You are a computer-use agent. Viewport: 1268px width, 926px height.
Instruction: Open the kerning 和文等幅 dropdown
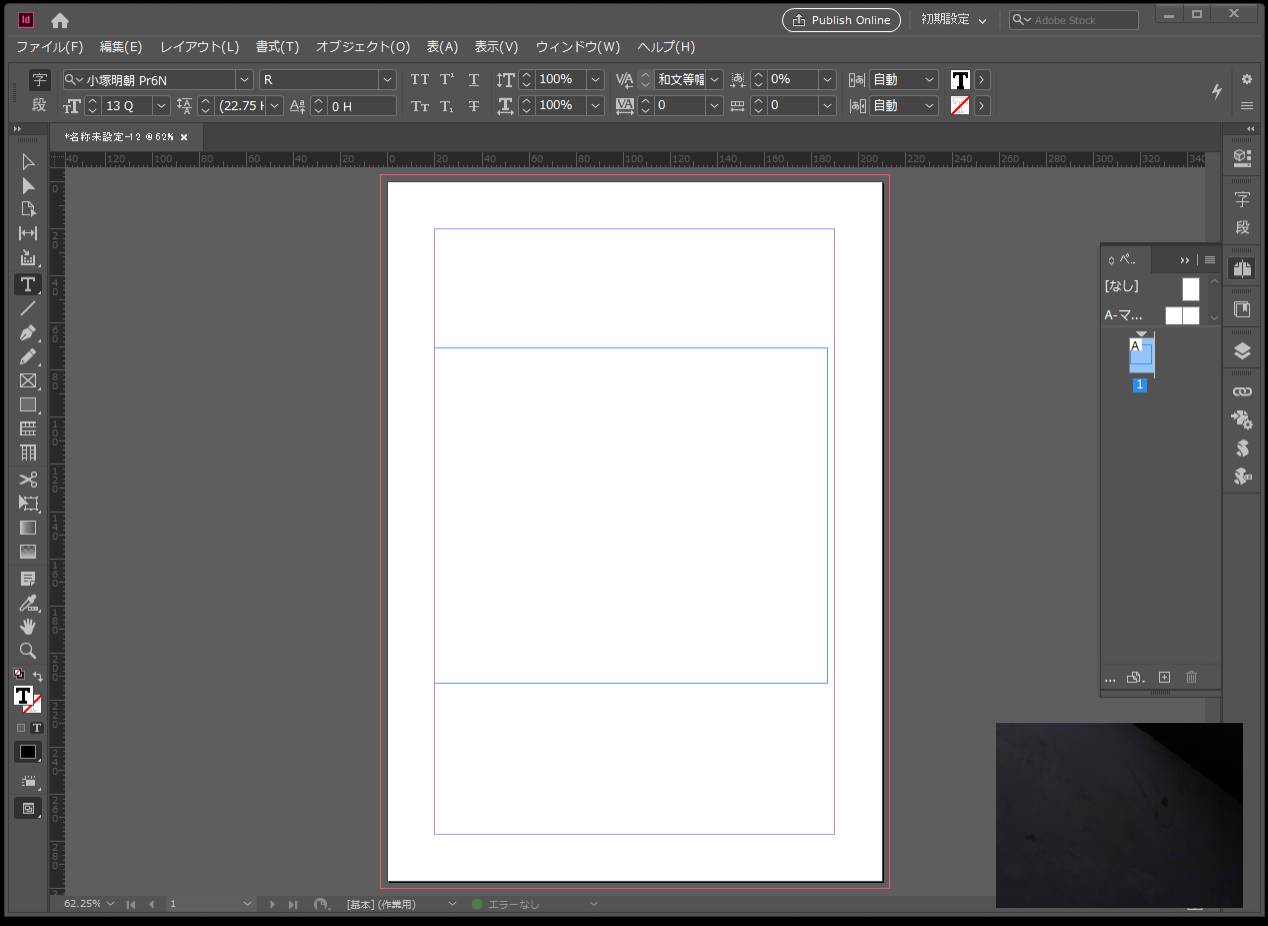tap(714, 79)
